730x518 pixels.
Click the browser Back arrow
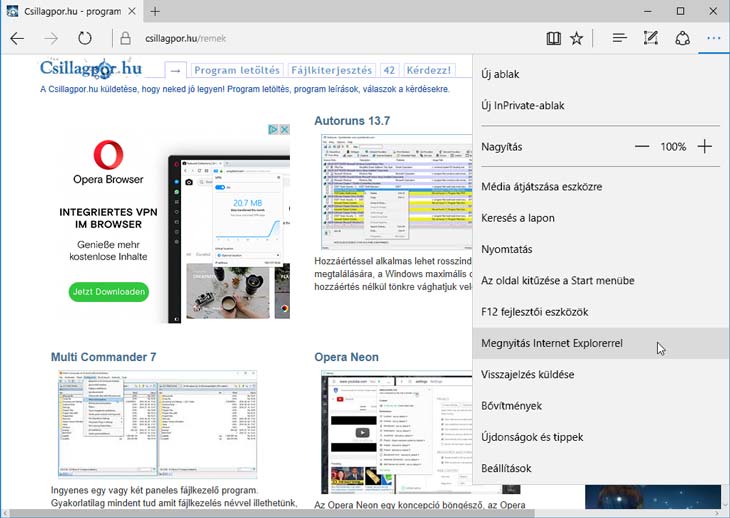click(17, 39)
